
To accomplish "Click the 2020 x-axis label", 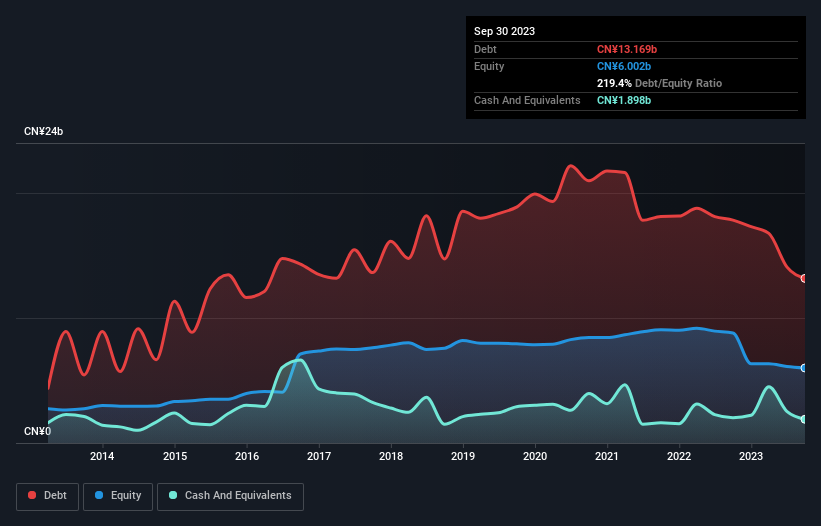I will coord(535,456).
